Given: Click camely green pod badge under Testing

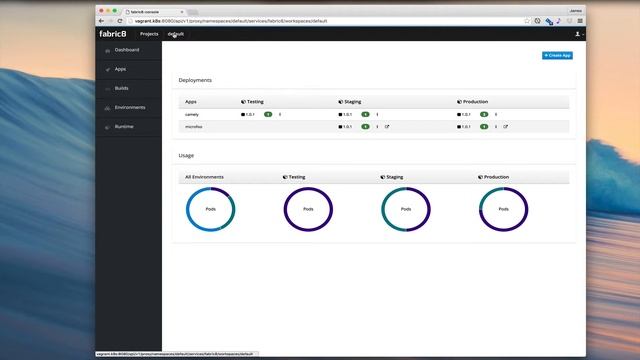Looking at the screenshot, I should 268,115.
